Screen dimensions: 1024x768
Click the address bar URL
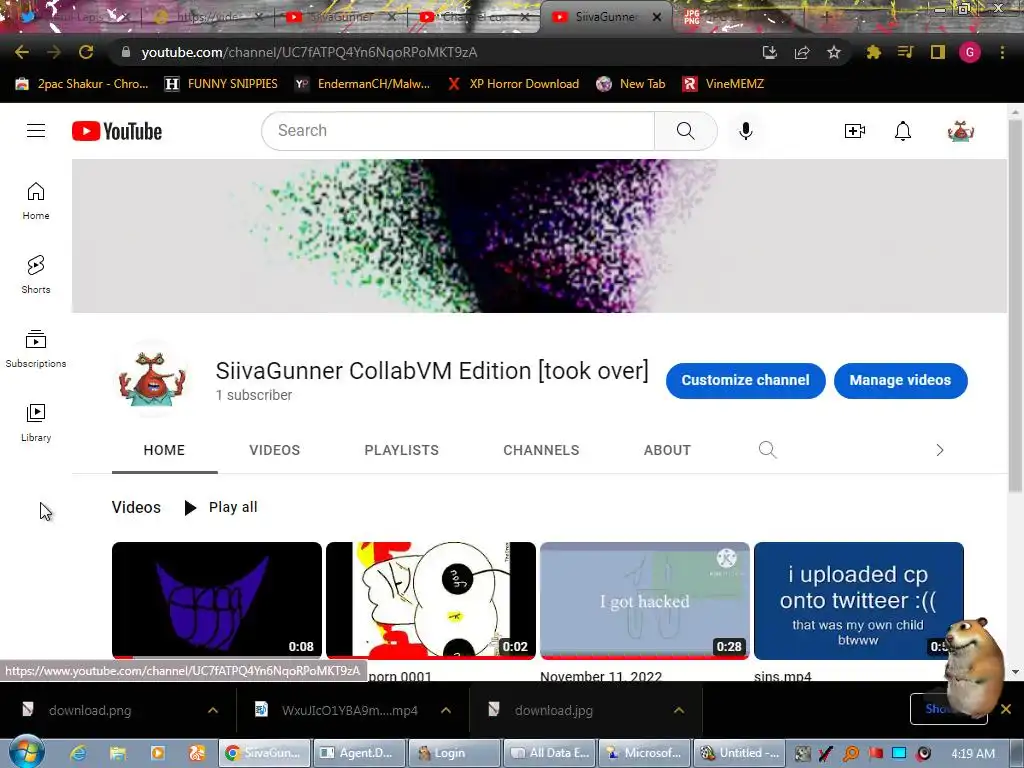[x=310, y=52]
